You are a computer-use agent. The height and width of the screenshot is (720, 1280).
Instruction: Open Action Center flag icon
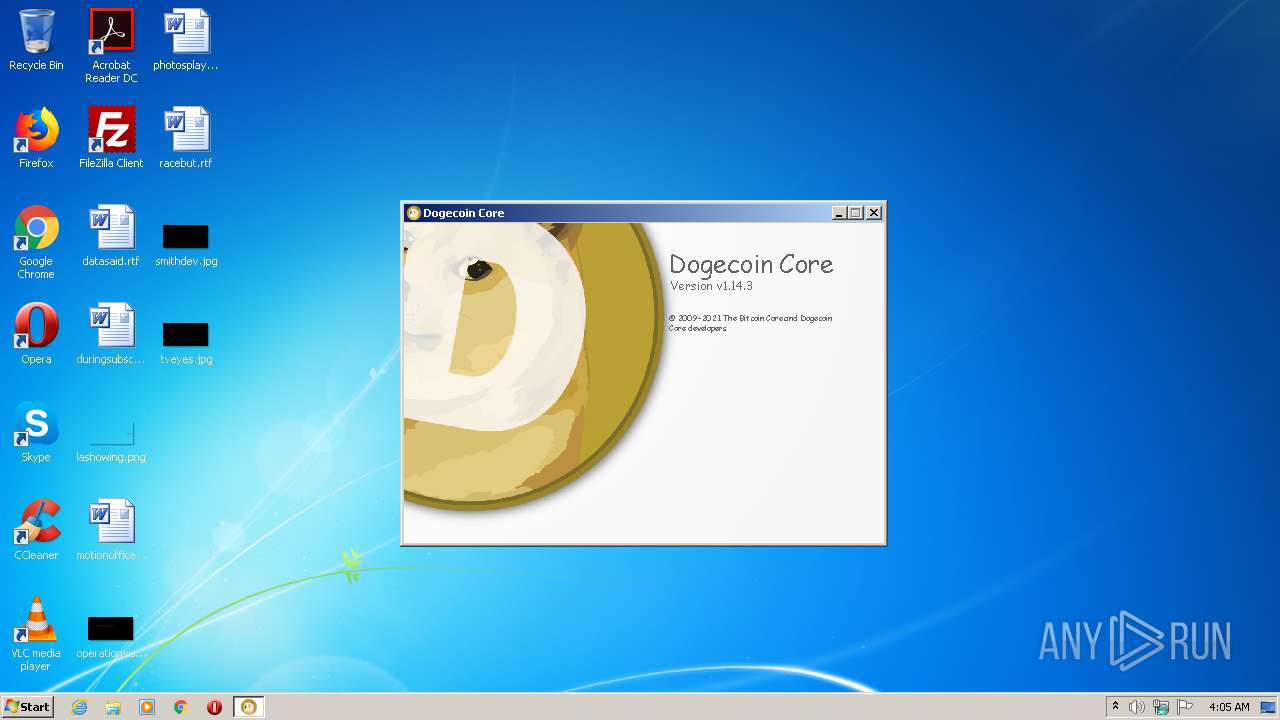pyautogui.click(x=1185, y=707)
